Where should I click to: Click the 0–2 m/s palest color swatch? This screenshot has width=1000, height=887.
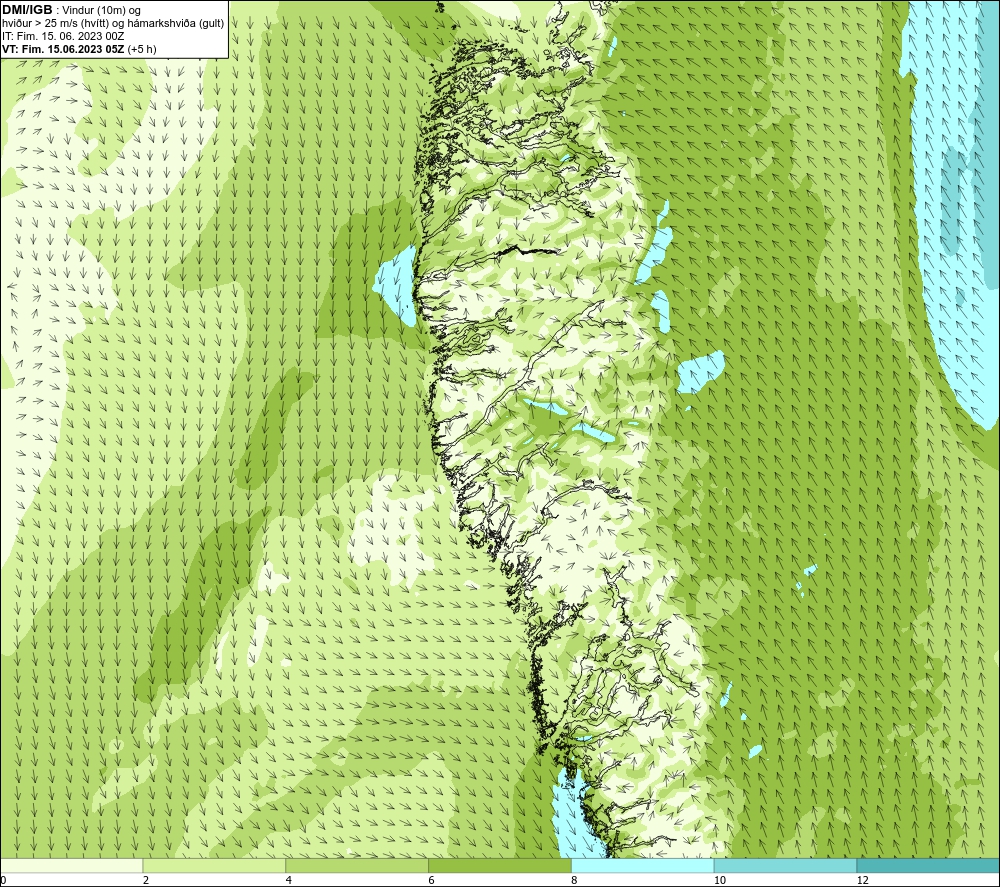pyautogui.click(x=71, y=865)
